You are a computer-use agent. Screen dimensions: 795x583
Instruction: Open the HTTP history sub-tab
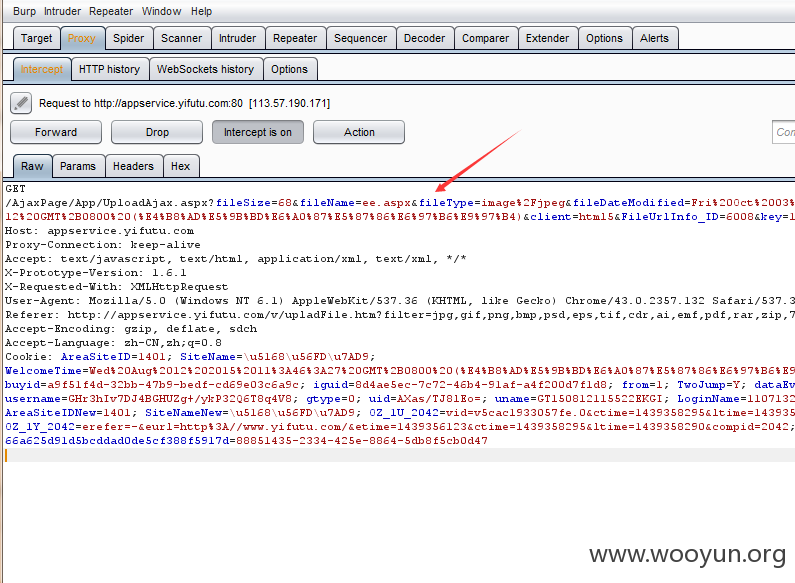(110, 69)
